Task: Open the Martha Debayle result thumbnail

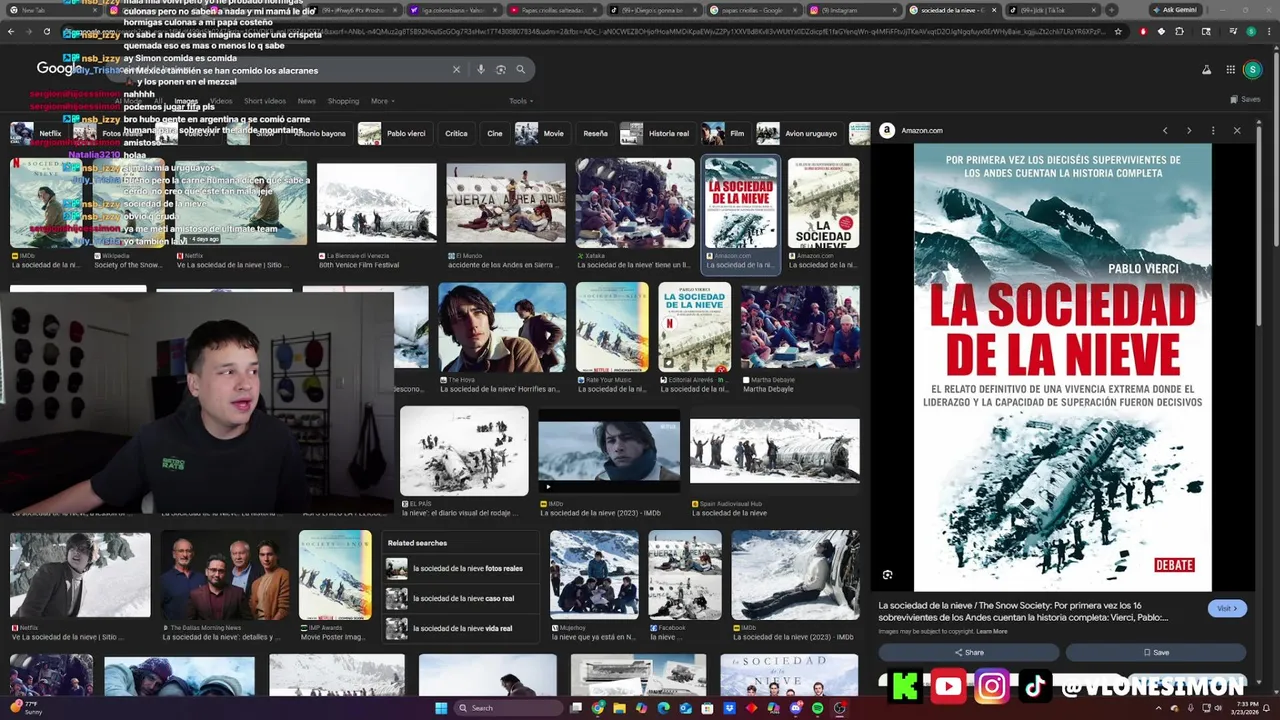Action: click(x=799, y=327)
